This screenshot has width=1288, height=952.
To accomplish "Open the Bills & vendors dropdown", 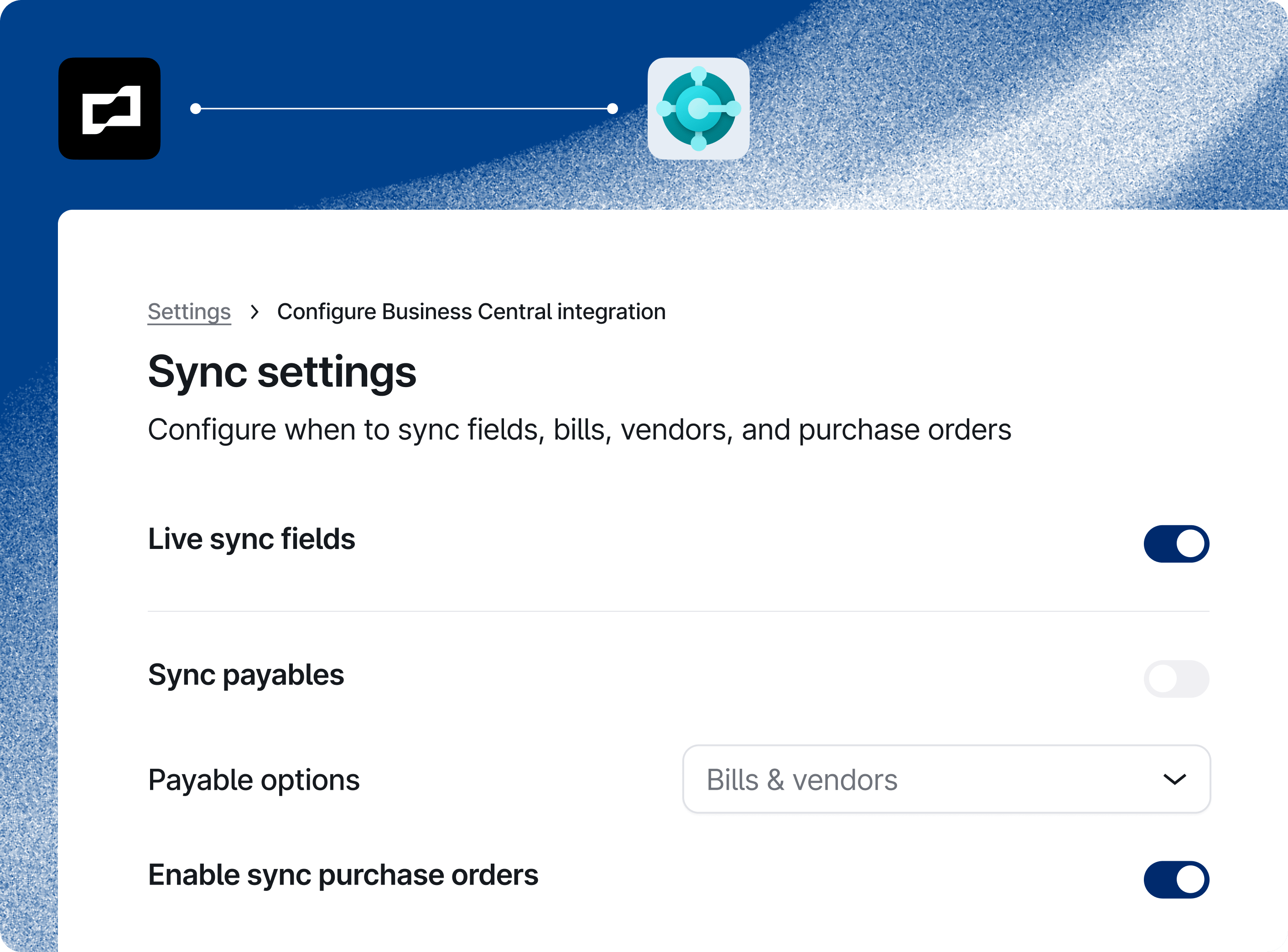I will click(x=945, y=780).
